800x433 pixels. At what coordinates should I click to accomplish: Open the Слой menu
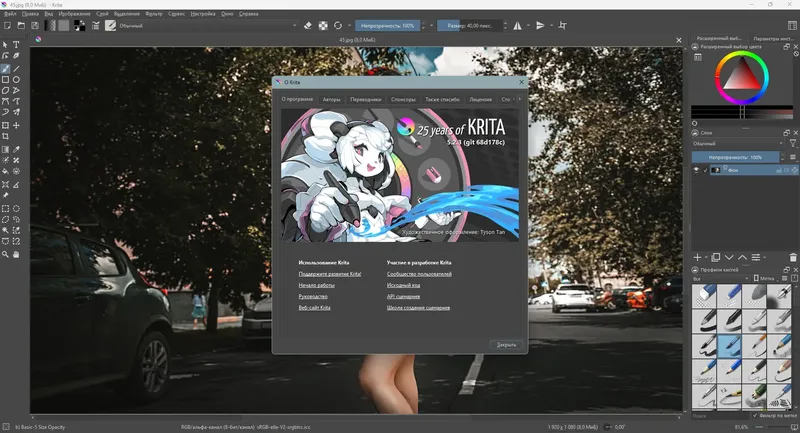pos(102,14)
